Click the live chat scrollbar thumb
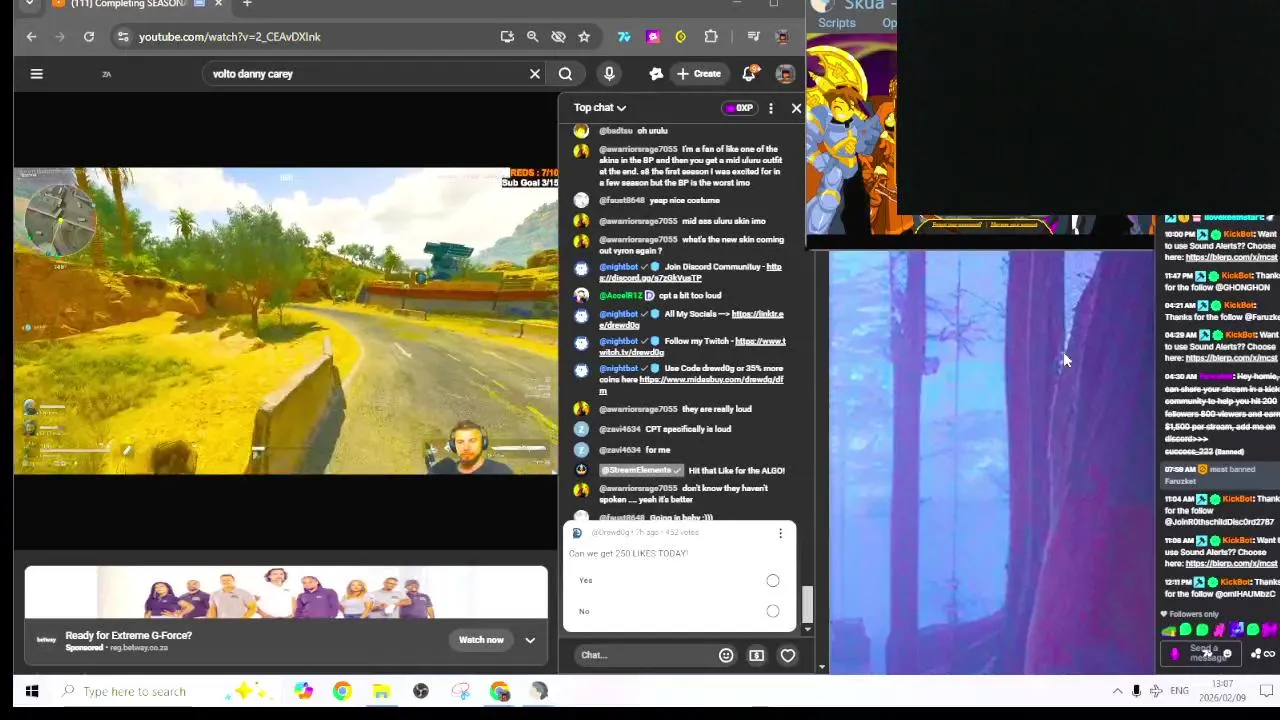The image size is (1280, 720). [x=807, y=603]
